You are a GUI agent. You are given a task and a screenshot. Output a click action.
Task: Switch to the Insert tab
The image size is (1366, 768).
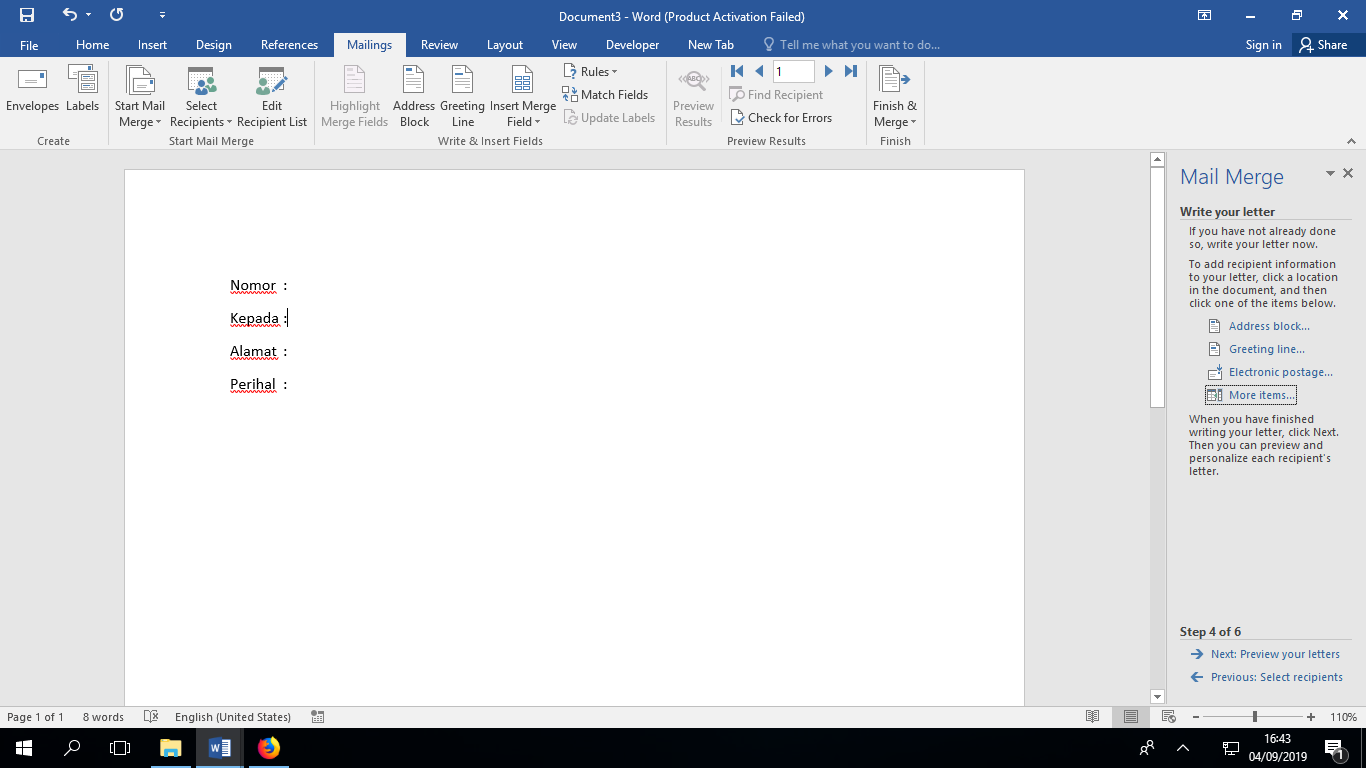[x=152, y=45]
